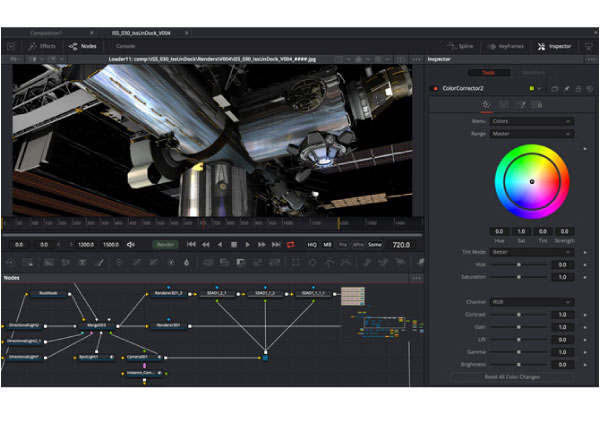Switch to the ISS_030_IssUnDock_V004 tab

pyautogui.click(x=141, y=33)
